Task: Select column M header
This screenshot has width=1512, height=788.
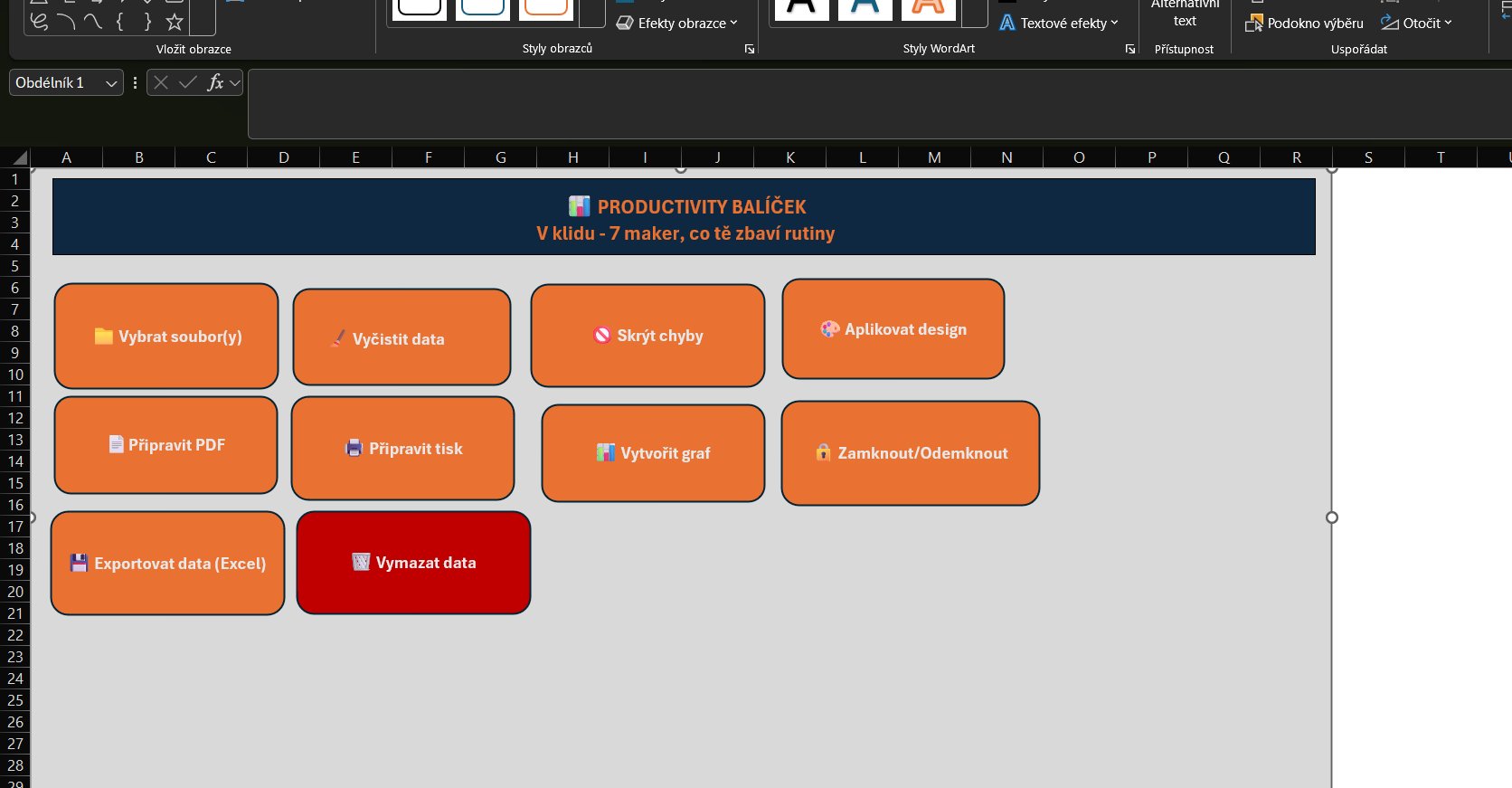Action: tap(934, 157)
